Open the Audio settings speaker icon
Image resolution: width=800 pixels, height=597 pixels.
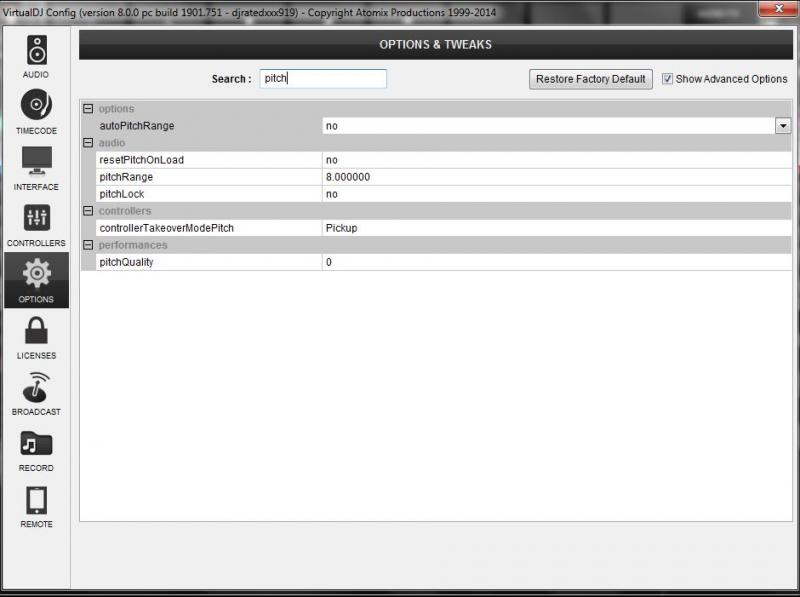pos(36,51)
